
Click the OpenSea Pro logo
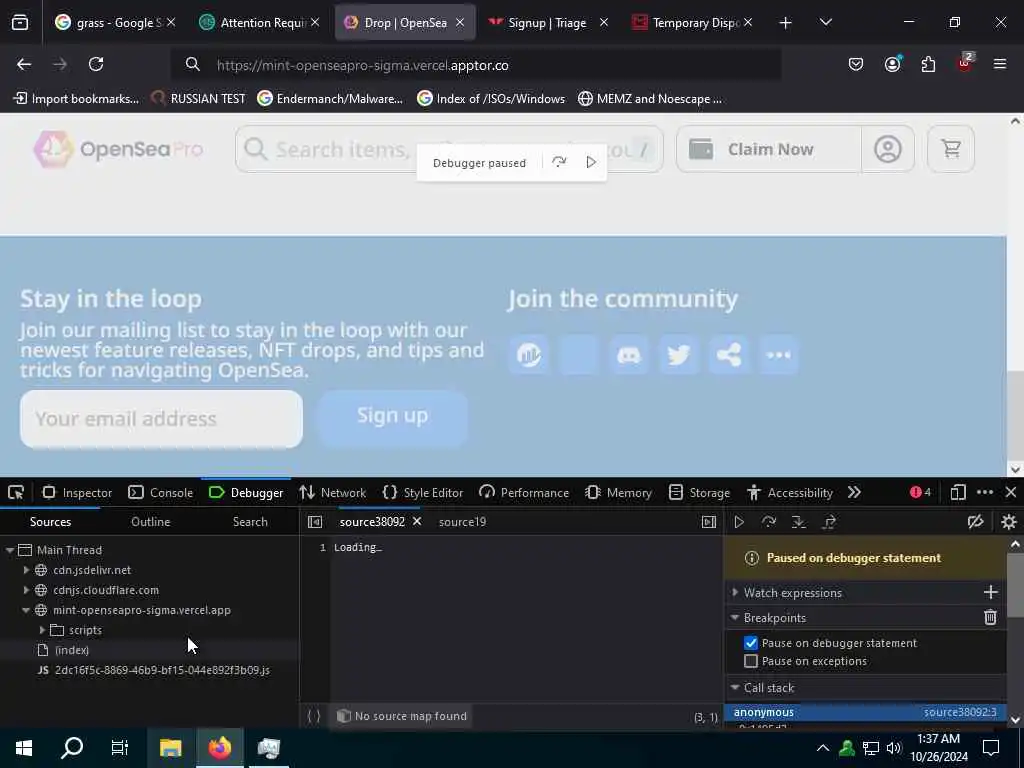(118, 149)
